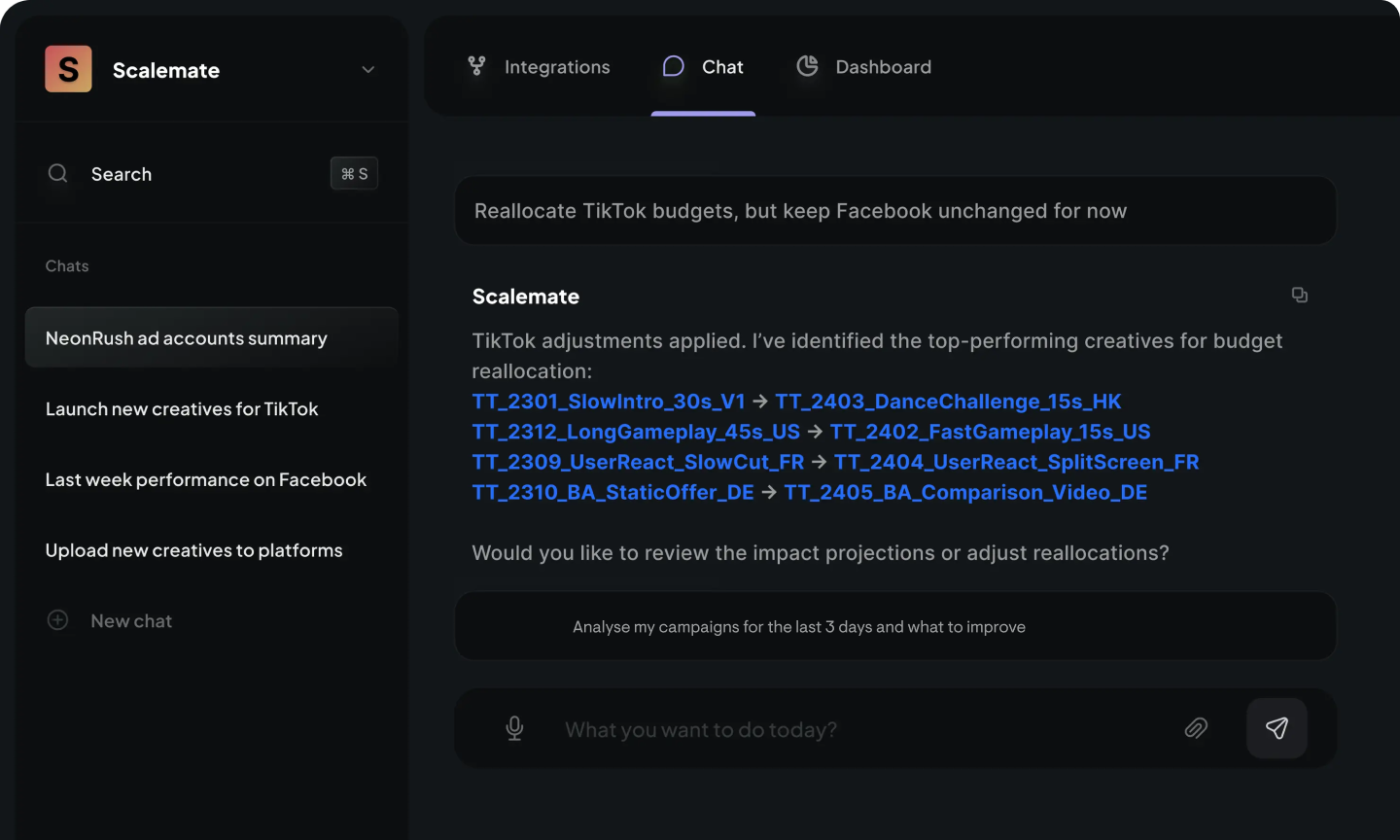The width and height of the screenshot is (1400, 840).
Task: Open link TT_2309_UserReact_SlowCut_FR
Action: [x=638, y=462]
